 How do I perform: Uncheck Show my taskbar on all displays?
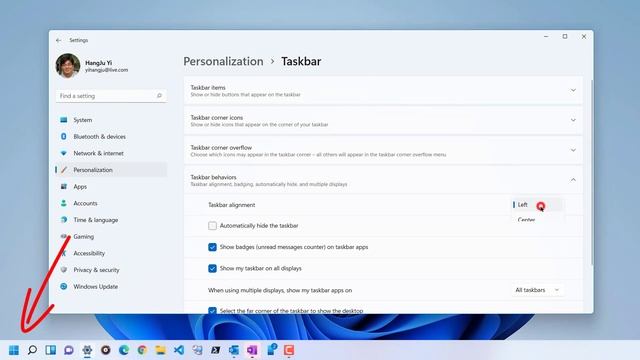click(x=212, y=268)
